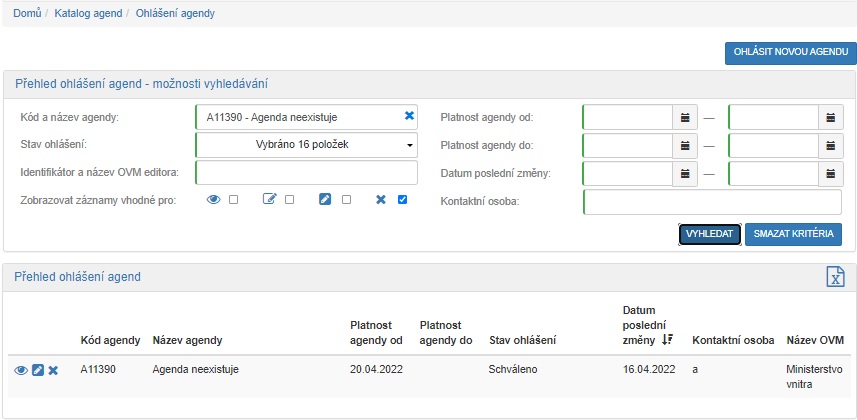Screen dimensions: 857x420
Task: Uncheck the checkbox next to the X icon
Action: click(402, 200)
